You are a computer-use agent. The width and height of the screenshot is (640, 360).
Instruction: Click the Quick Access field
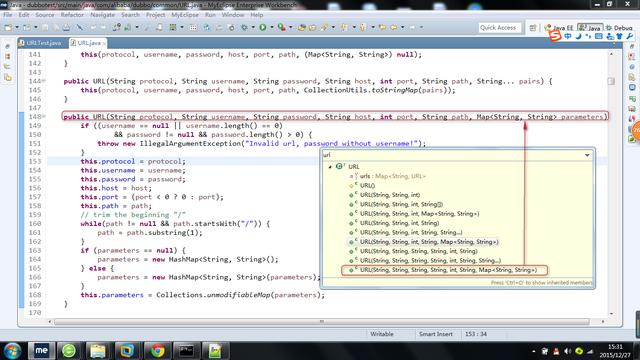tap(500, 28)
